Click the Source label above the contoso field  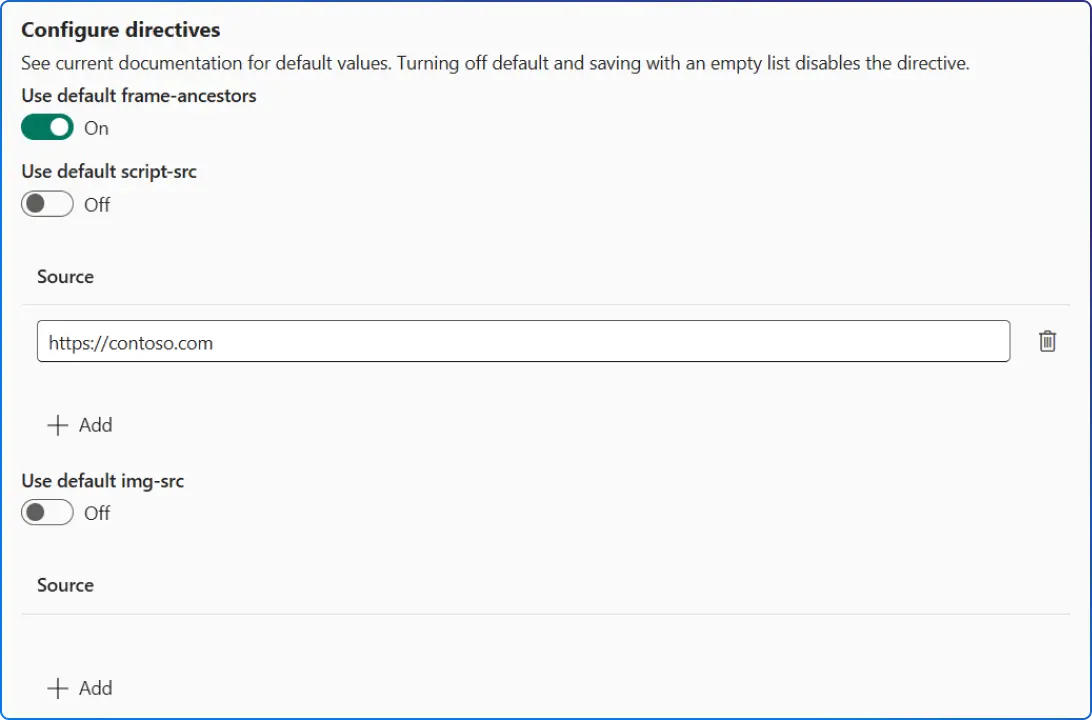pos(64,276)
